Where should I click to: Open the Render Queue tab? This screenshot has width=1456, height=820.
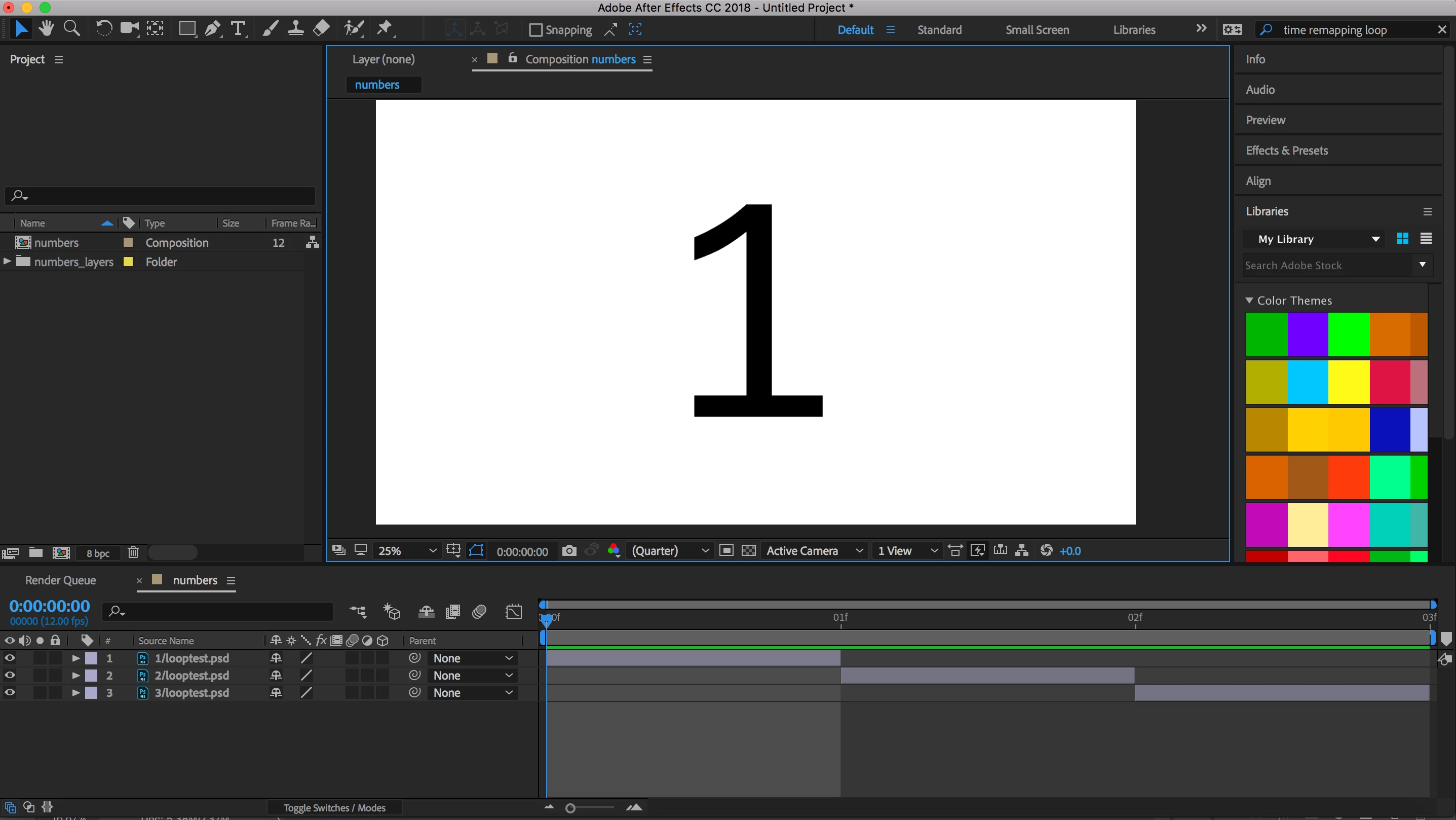(60, 580)
